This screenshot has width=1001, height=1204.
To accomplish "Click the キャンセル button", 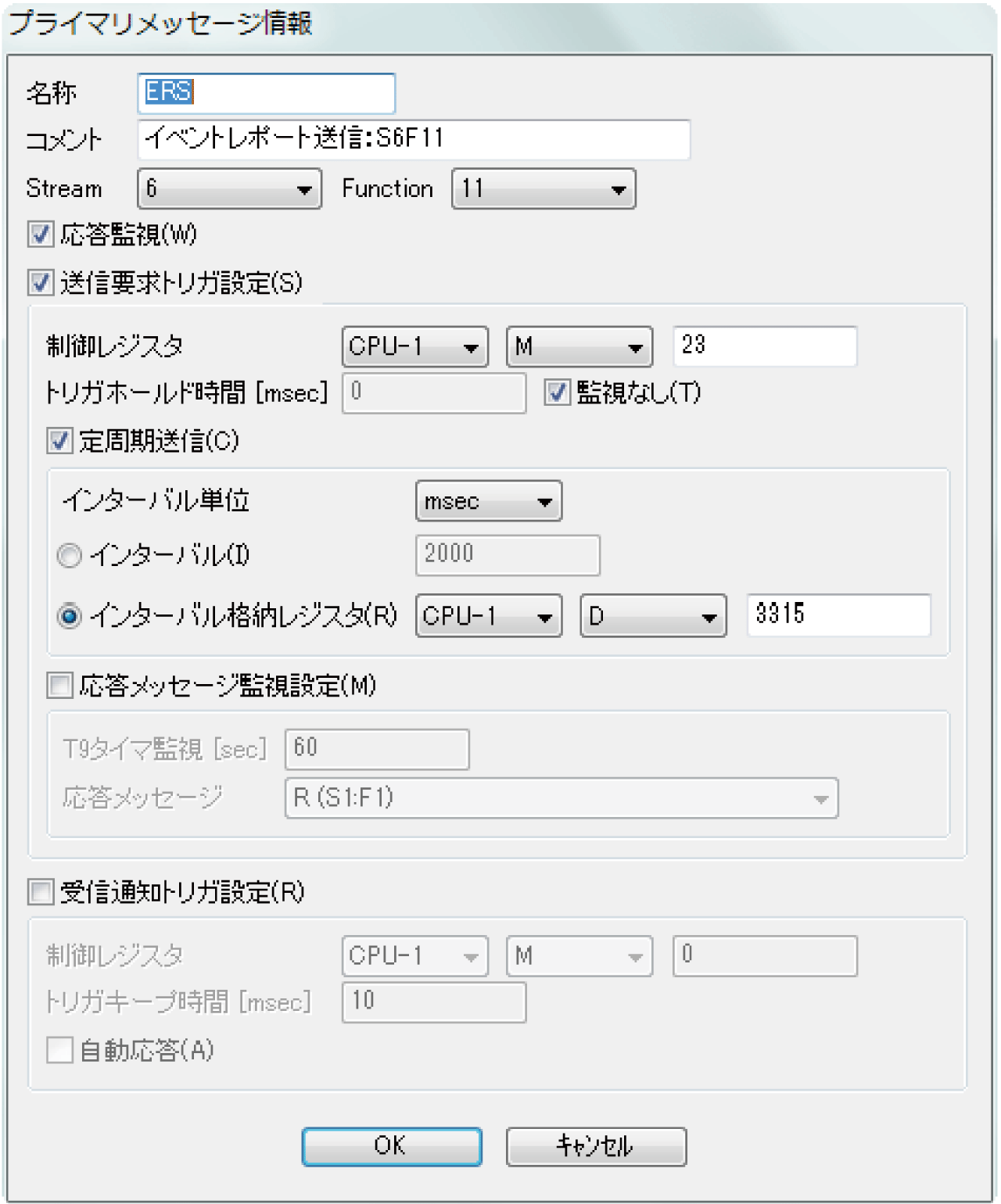I will 596,1146.
